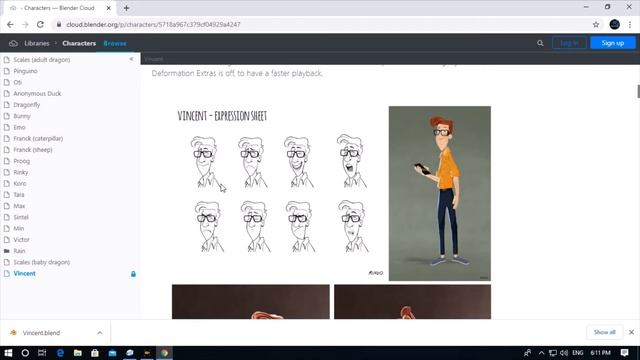The height and width of the screenshot is (360, 640).
Task: Select Scales (adult dragon) in the sidebar
Action: [42, 60]
